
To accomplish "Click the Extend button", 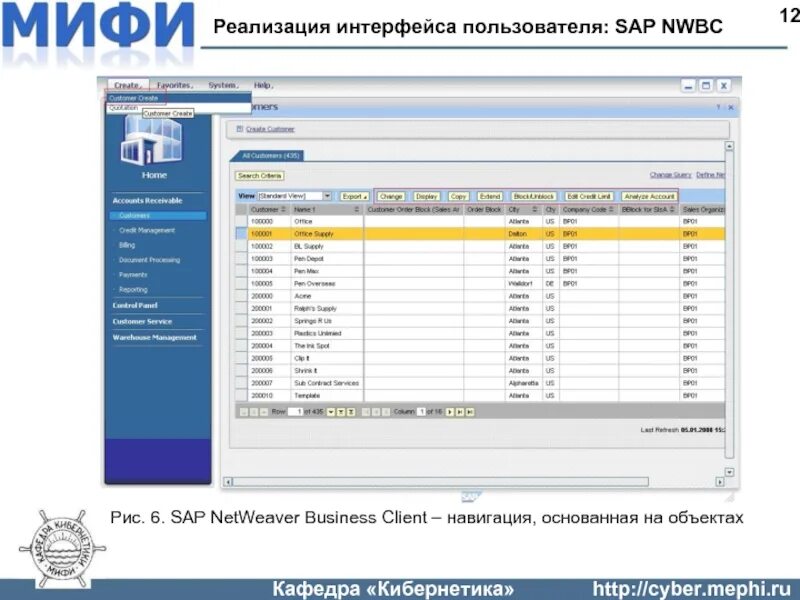I will (x=490, y=196).
